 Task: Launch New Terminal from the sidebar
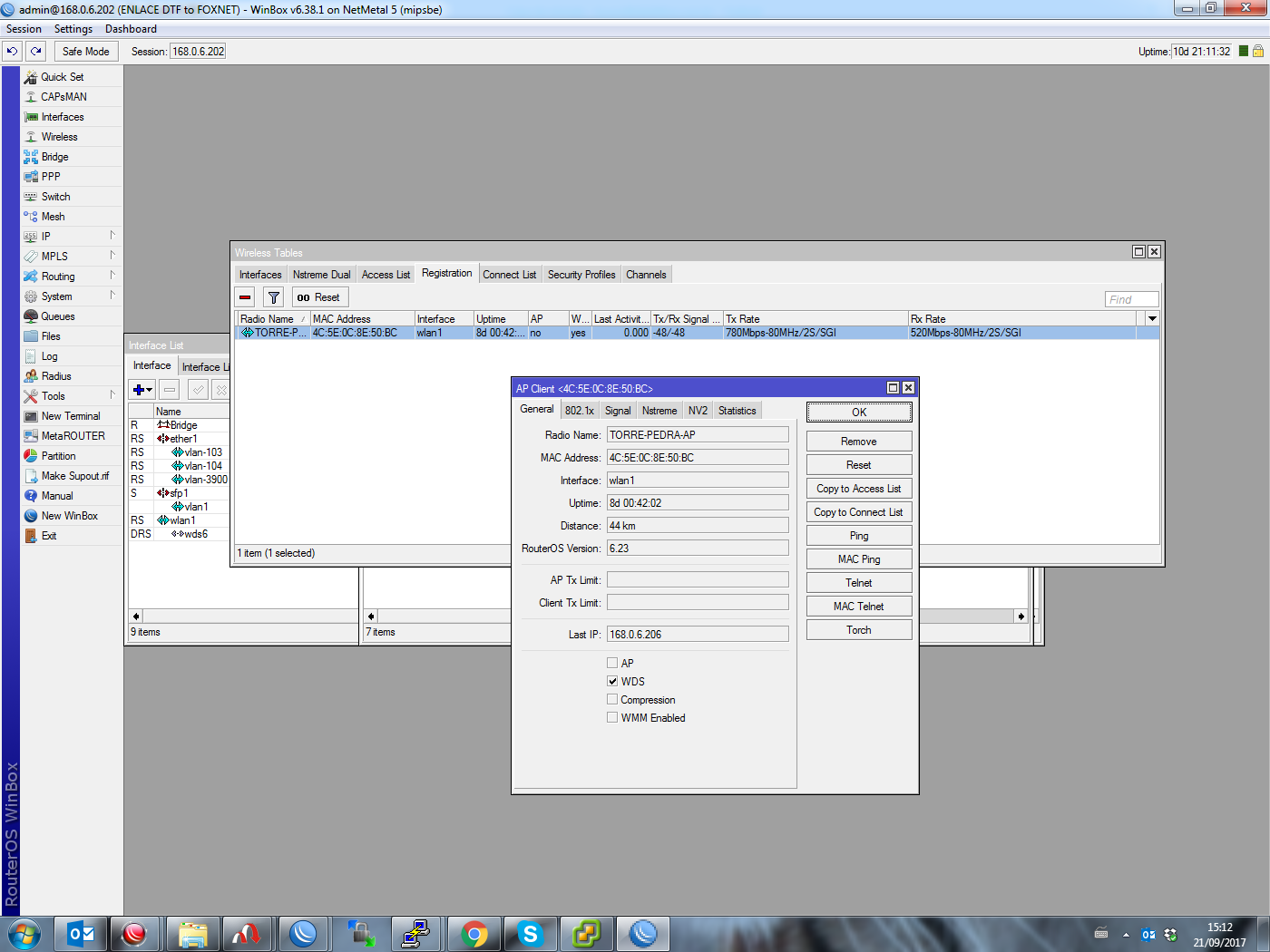71,416
